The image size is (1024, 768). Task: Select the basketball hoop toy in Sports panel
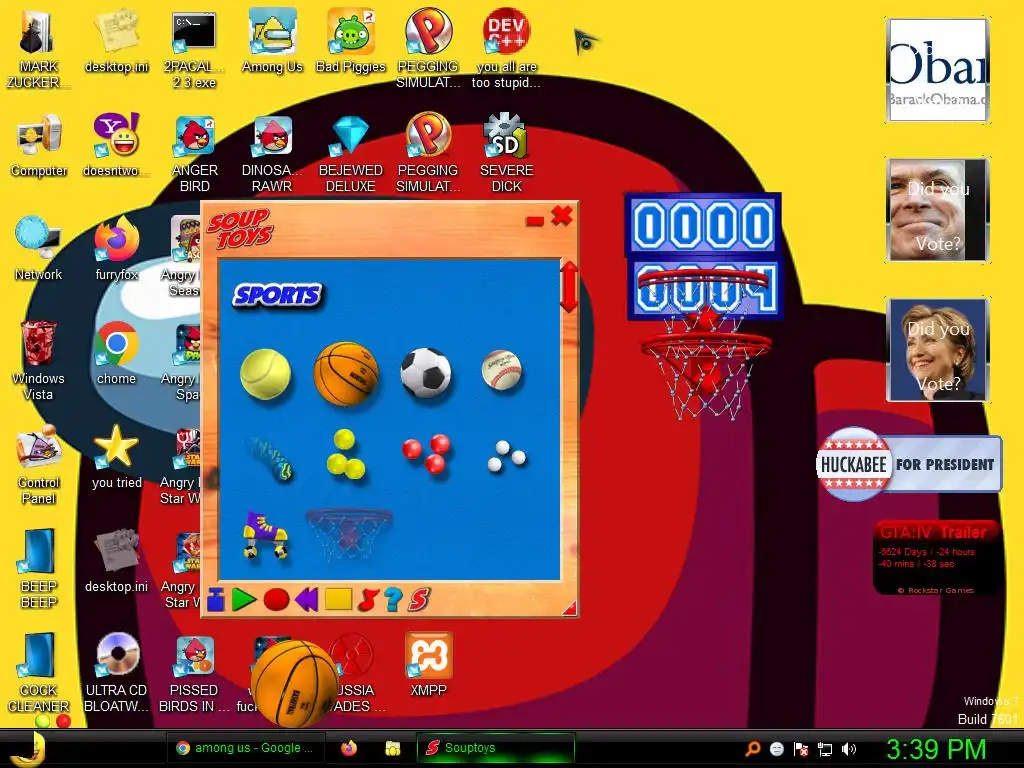349,534
